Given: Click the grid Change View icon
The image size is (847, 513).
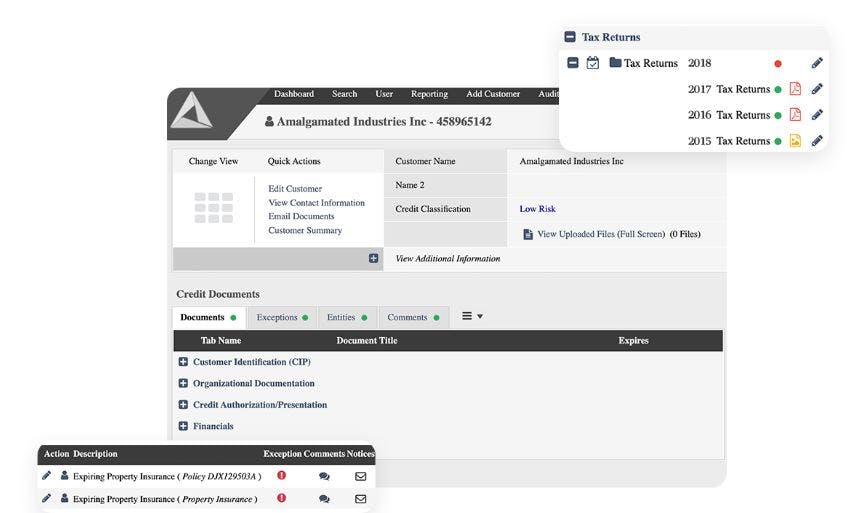Looking at the screenshot, I should (213, 207).
